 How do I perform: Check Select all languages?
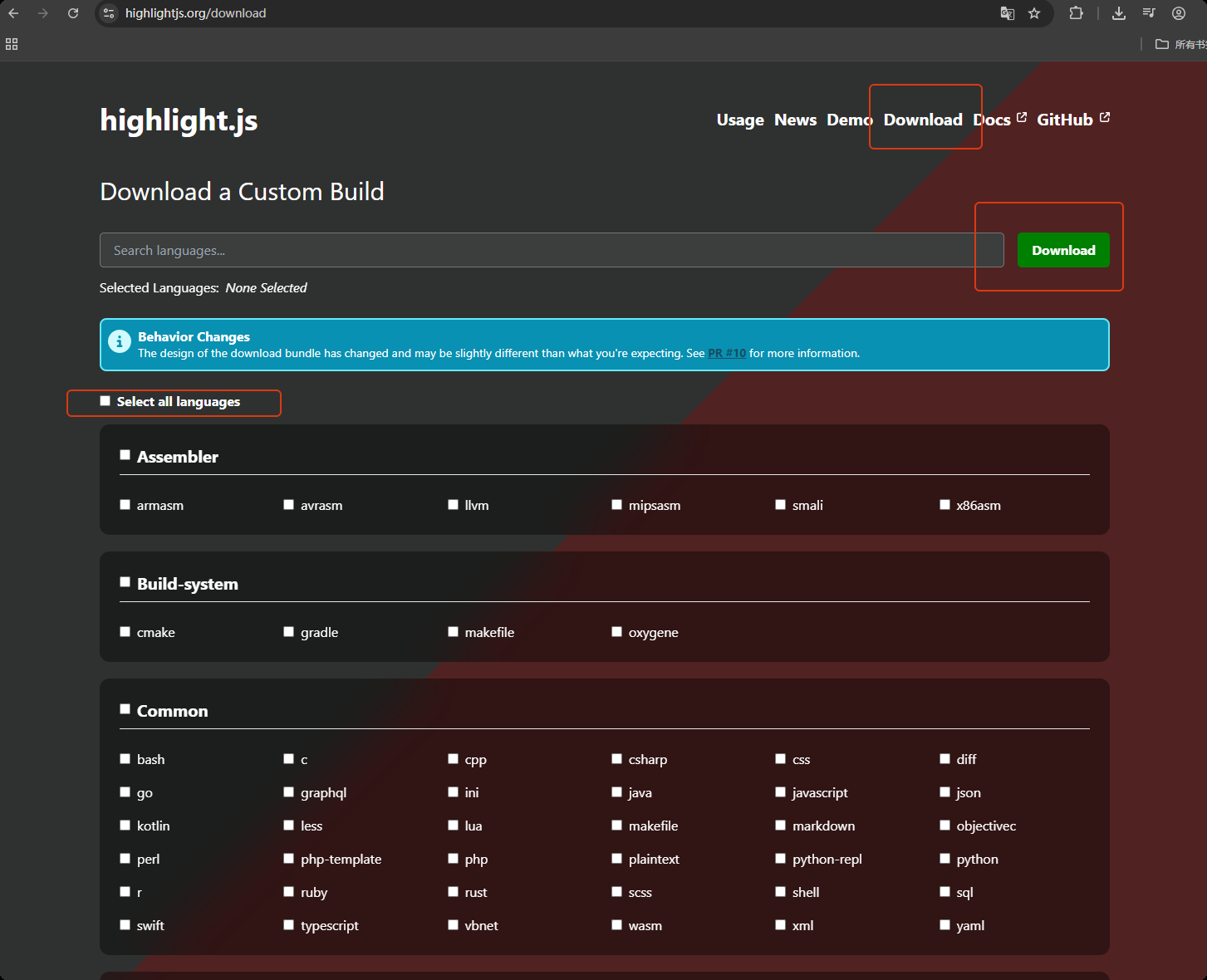(105, 401)
